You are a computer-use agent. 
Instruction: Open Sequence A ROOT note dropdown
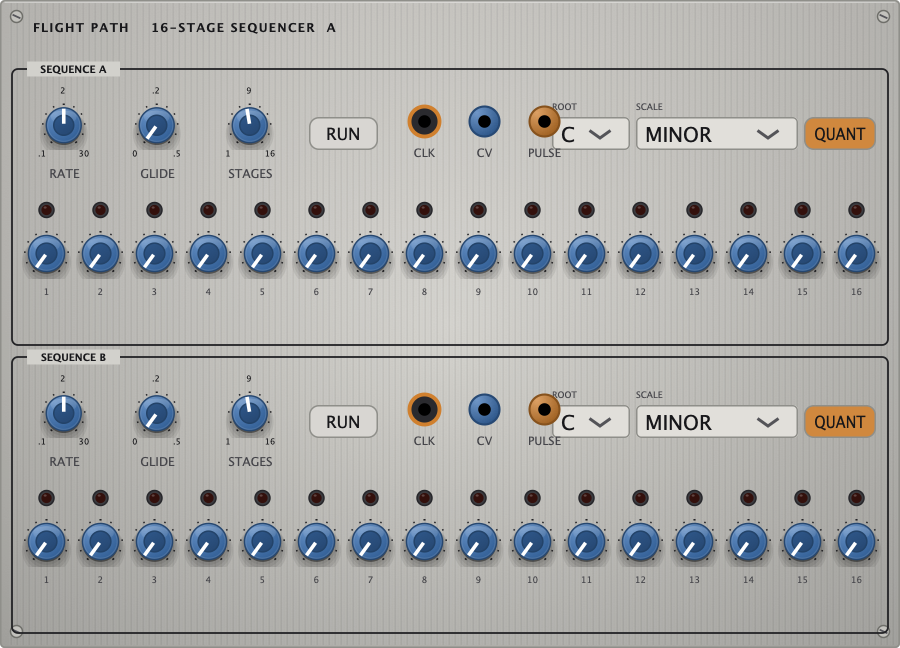(x=591, y=134)
